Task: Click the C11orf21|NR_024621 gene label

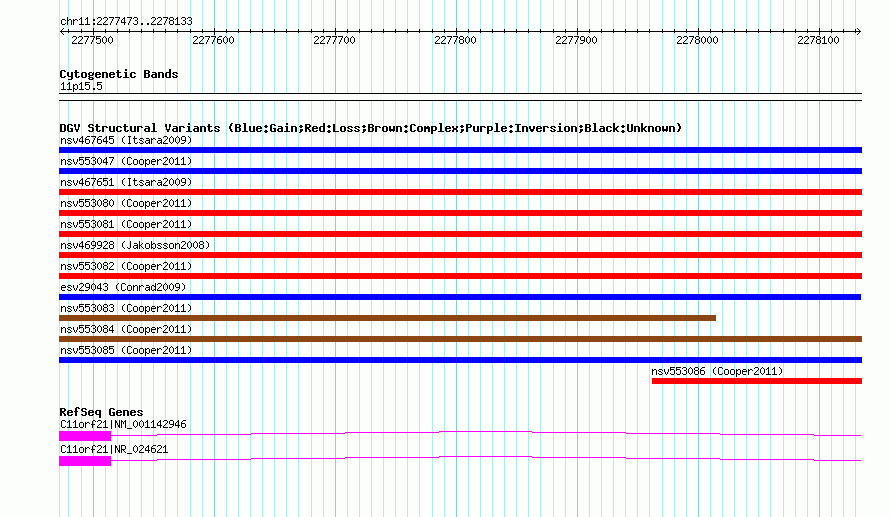Action: pyautogui.click(x=114, y=449)
